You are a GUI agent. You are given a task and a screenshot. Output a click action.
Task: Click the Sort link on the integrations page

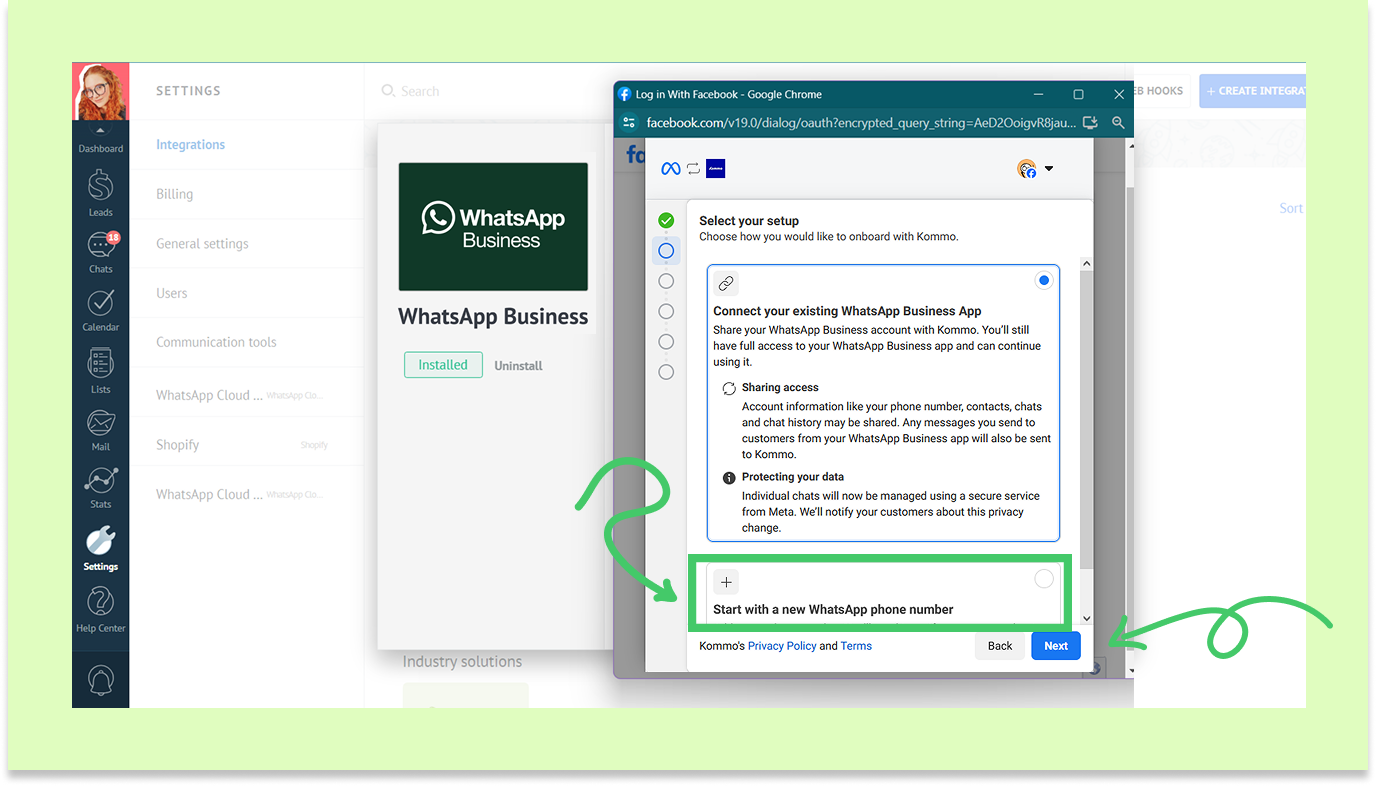pos(1292,208)
